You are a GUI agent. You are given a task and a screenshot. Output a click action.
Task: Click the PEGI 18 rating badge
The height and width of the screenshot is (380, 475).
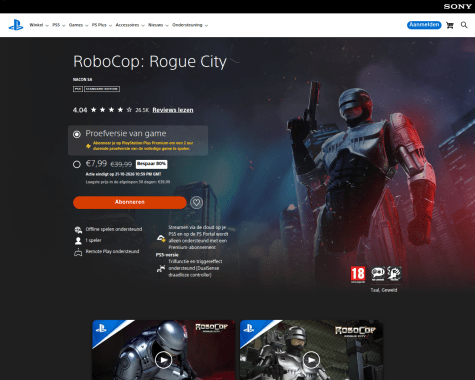(x=358, y=275)
